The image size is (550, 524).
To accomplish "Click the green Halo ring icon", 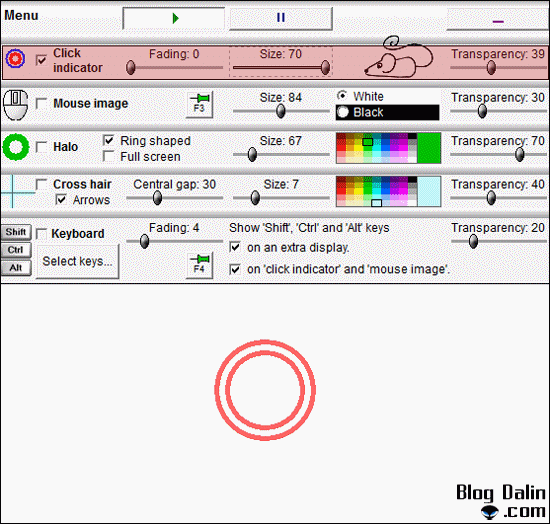I will coord(15,147).
